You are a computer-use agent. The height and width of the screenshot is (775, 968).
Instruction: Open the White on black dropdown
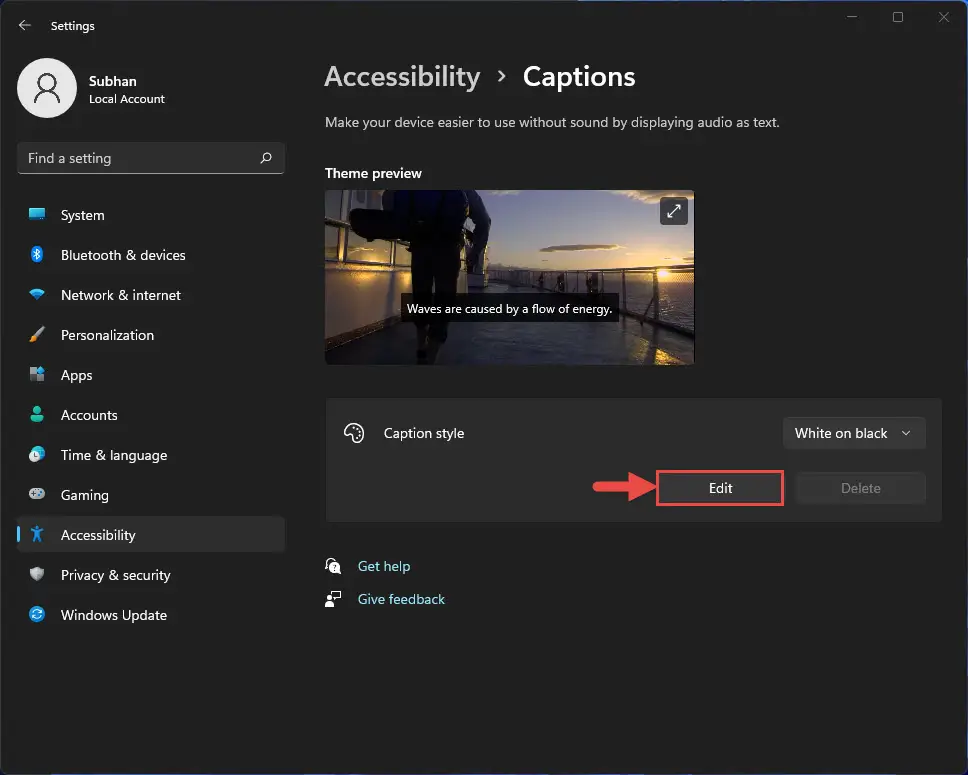pos(854,433)
